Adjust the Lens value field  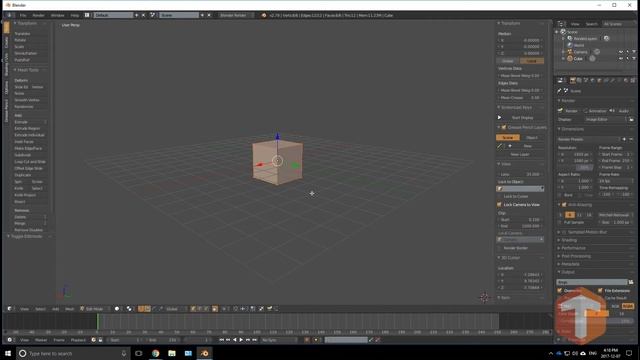click(x=520, y=174)
